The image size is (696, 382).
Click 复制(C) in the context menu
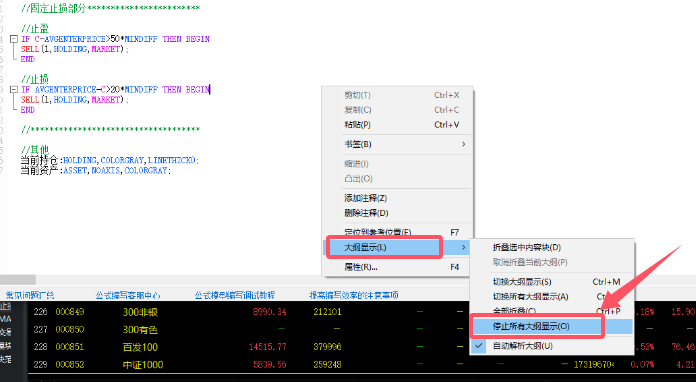point(398,110)
